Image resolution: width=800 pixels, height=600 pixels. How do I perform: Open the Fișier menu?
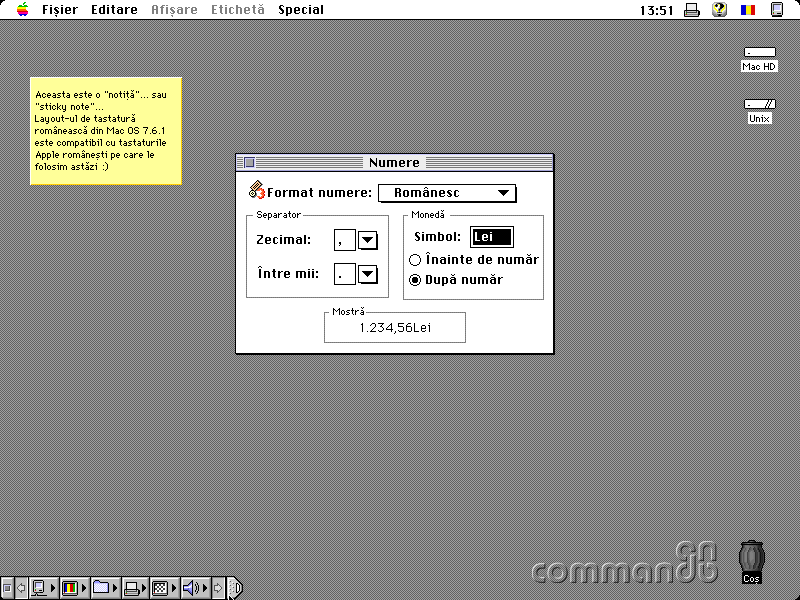click(x=59, y=10)
